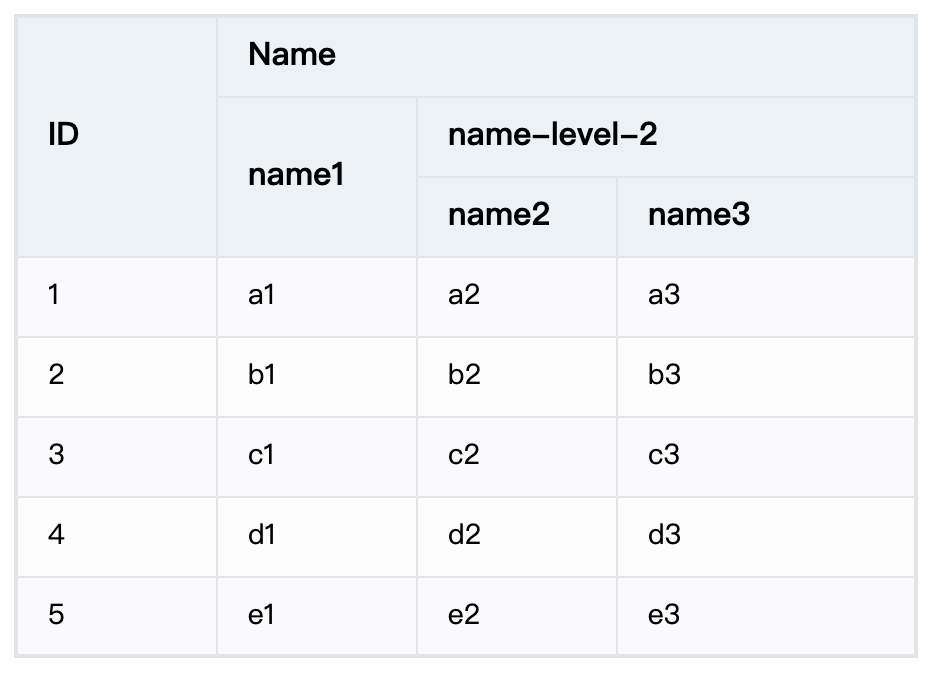Select the a3 table cell
936x680 pixels.
pos(664,295)
